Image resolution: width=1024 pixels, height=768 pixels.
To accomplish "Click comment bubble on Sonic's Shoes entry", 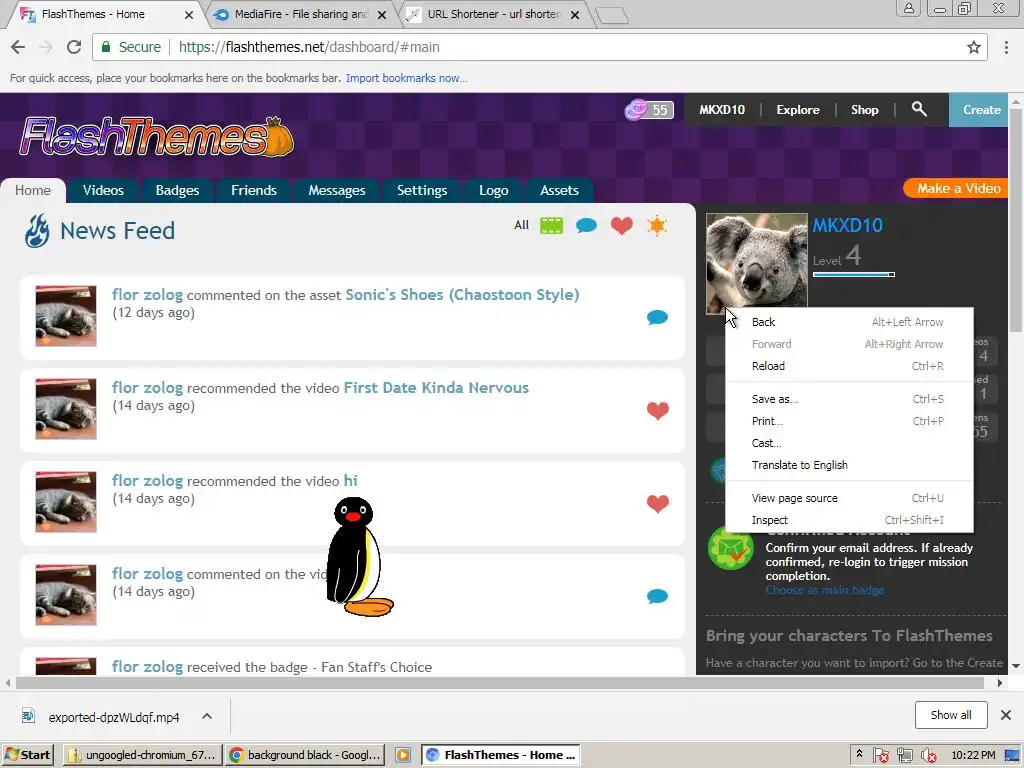I will point(657,317).
